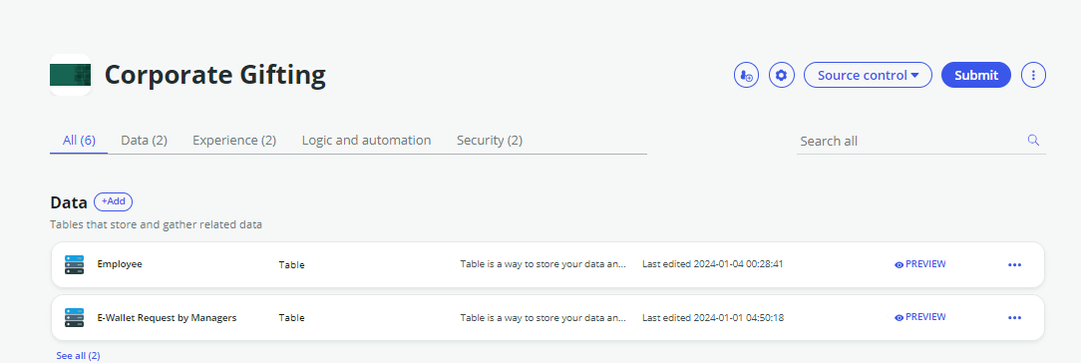
Task: Expand the Source control dropdown
Action: (x=868, y=75)
